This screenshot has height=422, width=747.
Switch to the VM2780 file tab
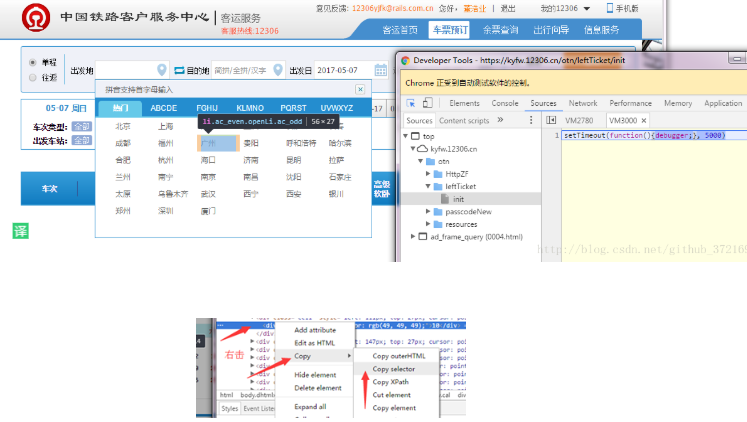point(579,121)
